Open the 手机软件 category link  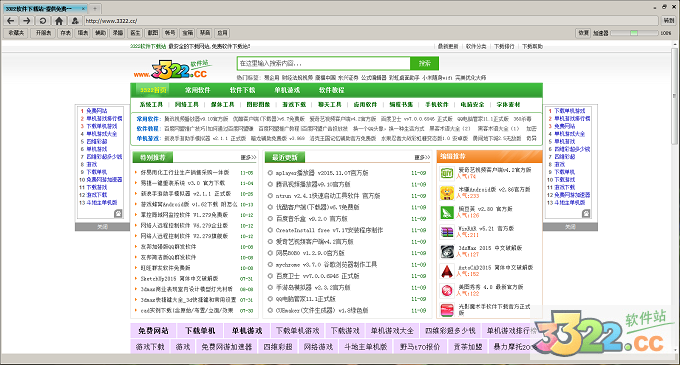(x=437, y=104)
